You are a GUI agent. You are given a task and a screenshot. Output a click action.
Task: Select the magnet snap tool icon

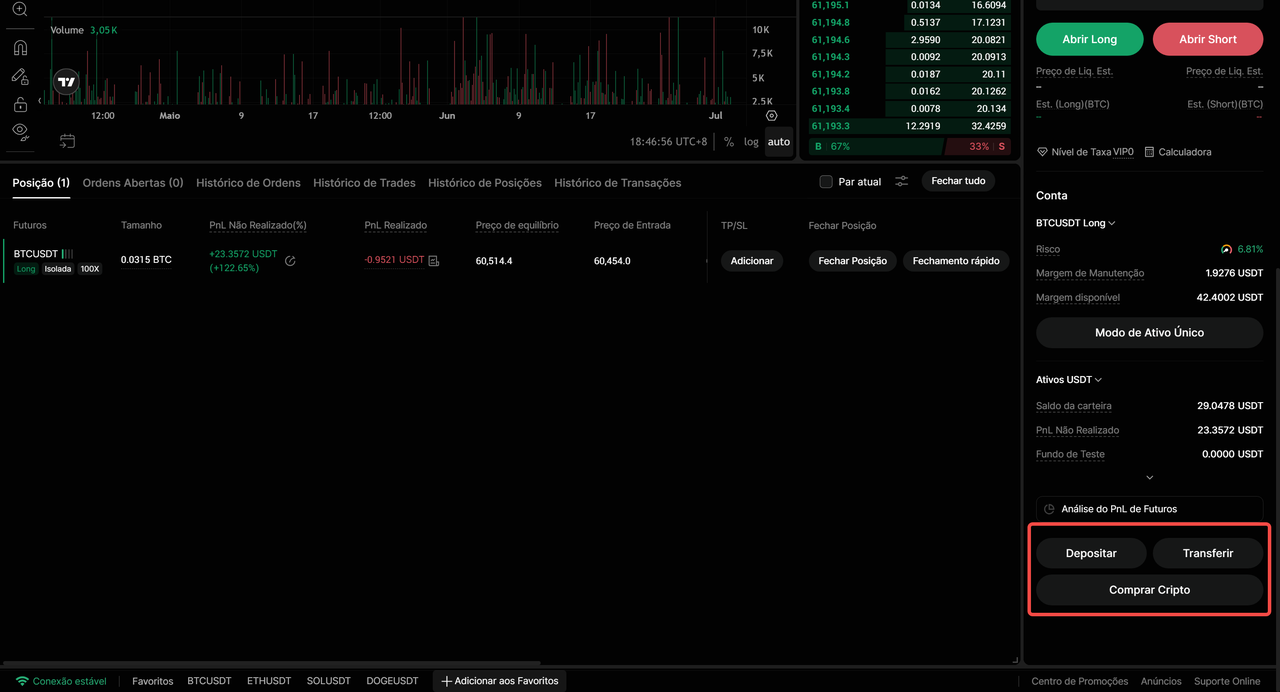pyautogui.click(x=20, y=47)
